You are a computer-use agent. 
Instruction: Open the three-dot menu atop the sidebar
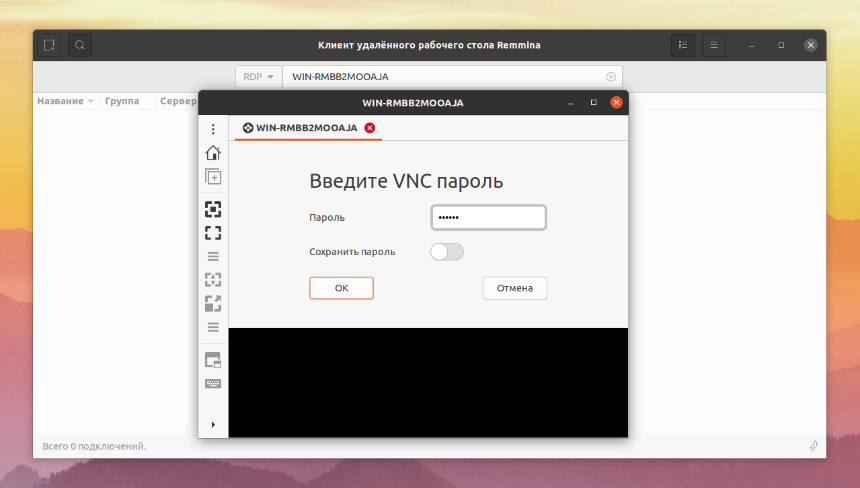click(213, 129)
